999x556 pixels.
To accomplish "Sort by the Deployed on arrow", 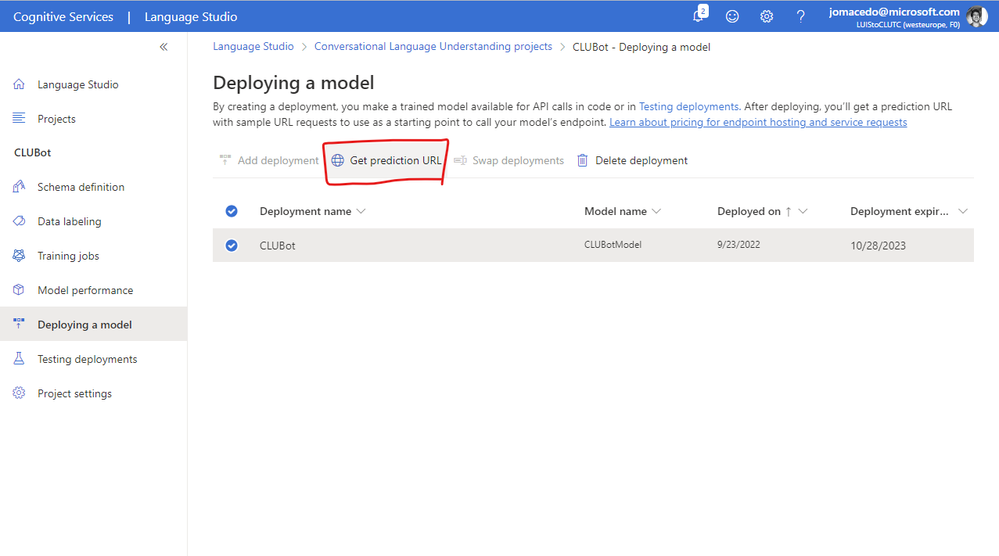I will point(789,211).
